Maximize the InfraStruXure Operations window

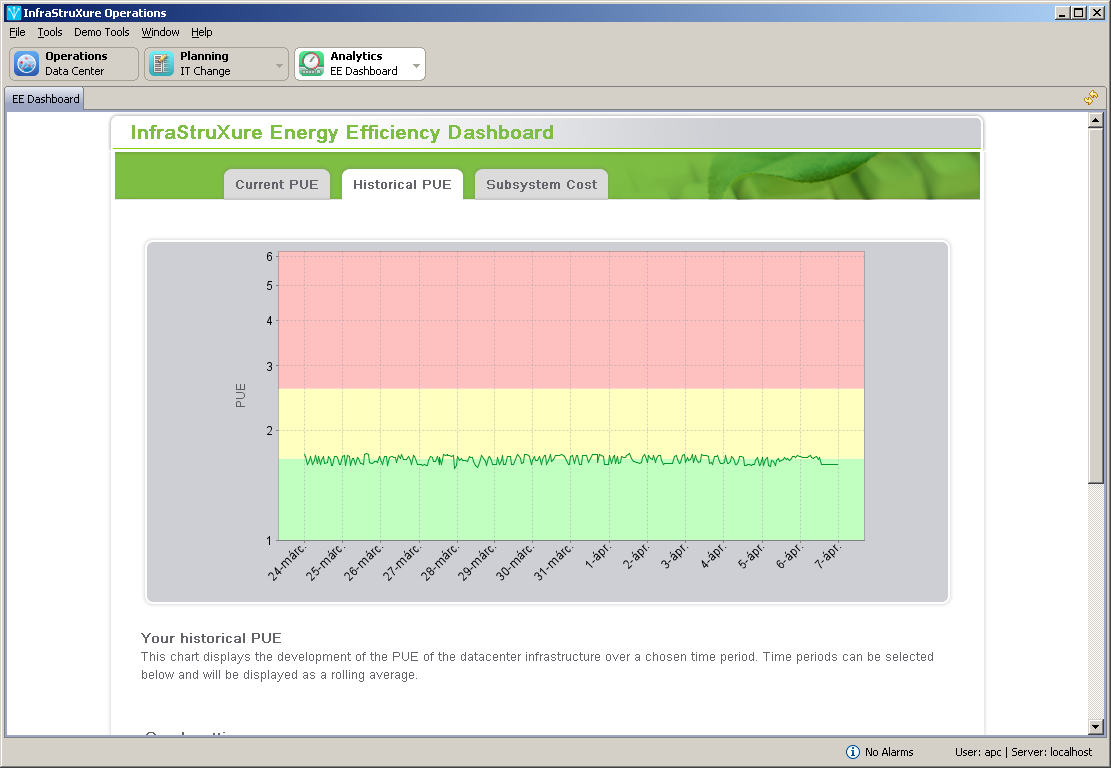pyautogui.click(x=1078, y=13)
